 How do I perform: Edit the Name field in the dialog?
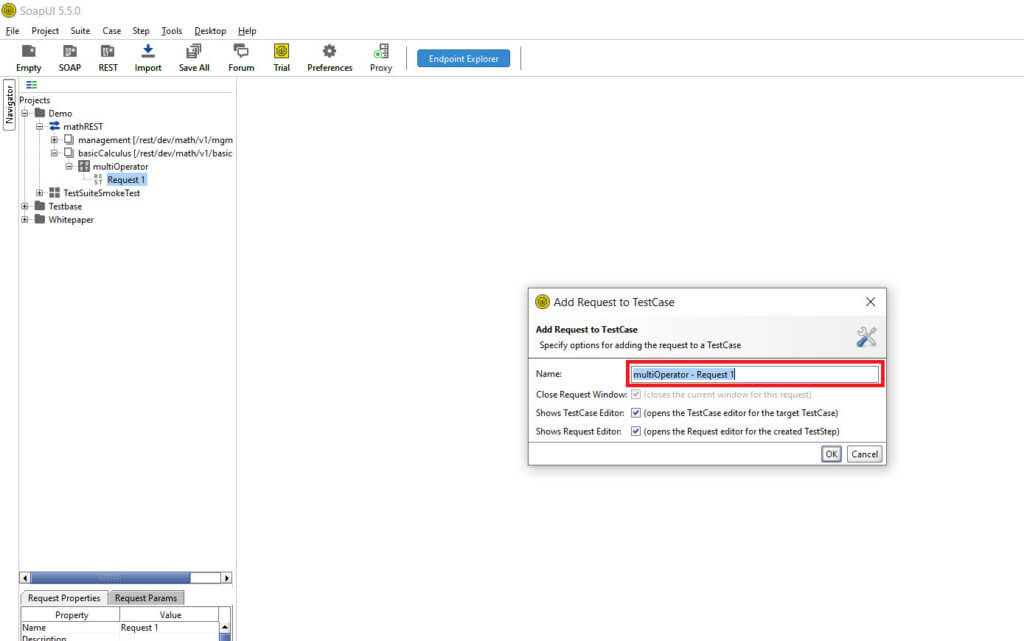point(755,374)
